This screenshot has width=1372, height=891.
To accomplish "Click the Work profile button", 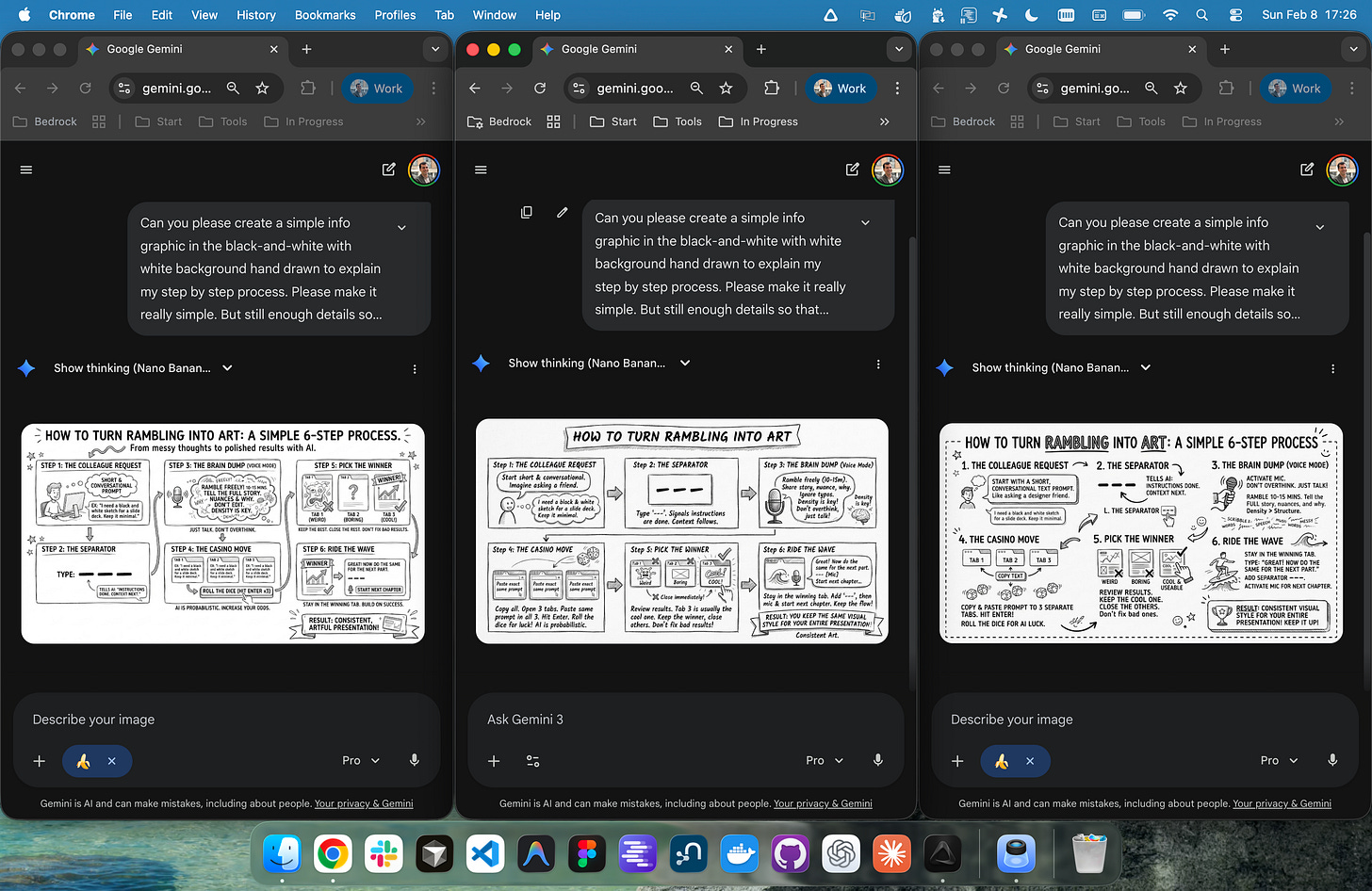I will (841, 88).
